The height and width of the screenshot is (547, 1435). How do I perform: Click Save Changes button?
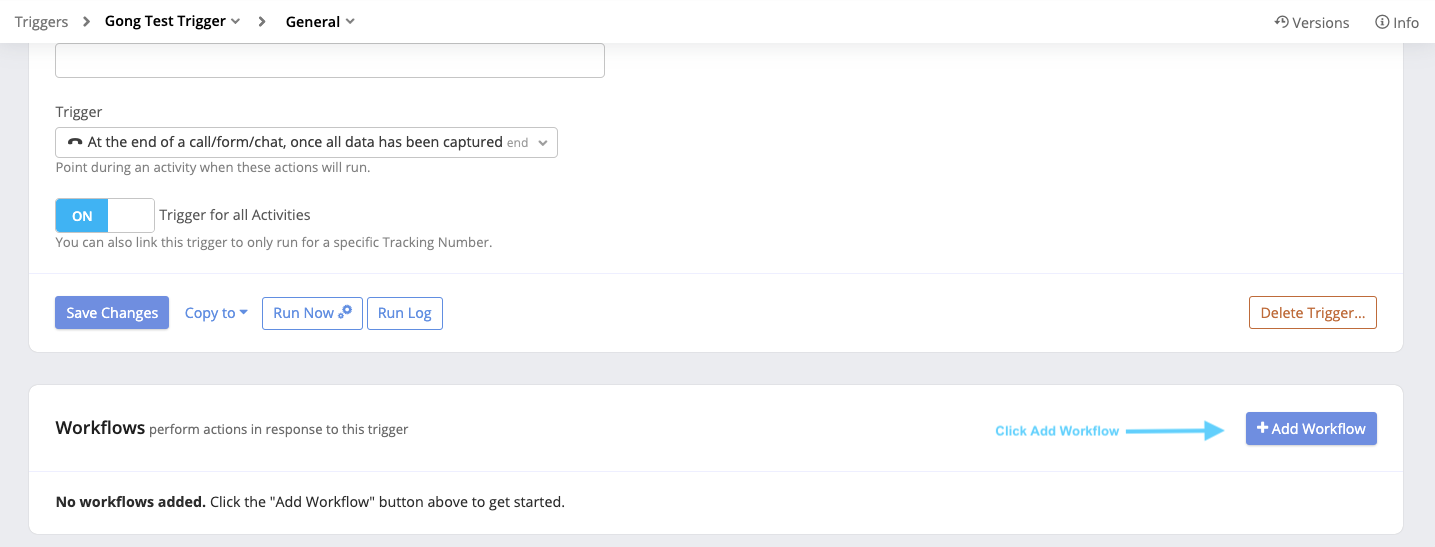112,313
